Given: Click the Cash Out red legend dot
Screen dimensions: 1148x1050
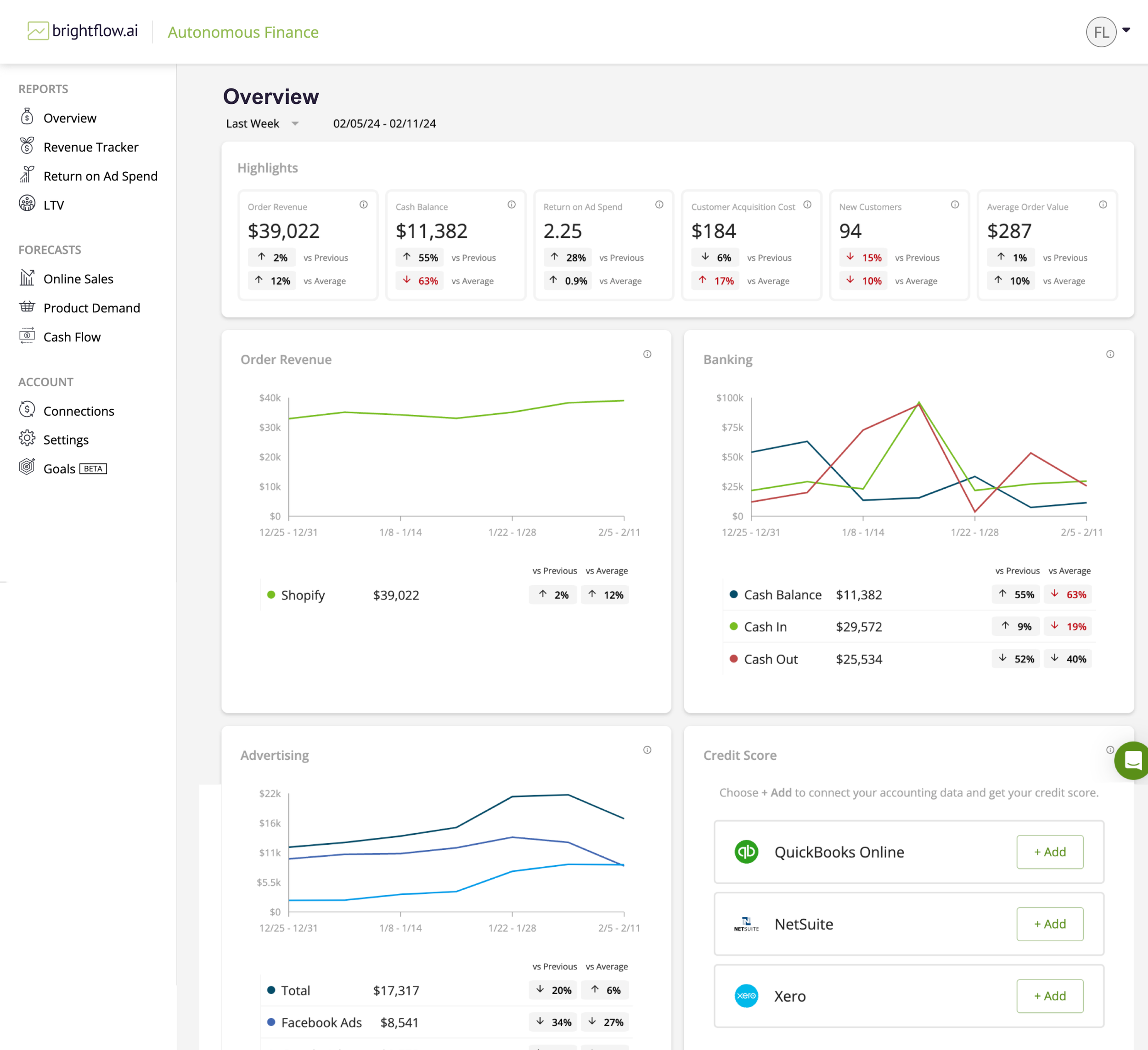Looking at the screenshot, I should click(733, 659).
